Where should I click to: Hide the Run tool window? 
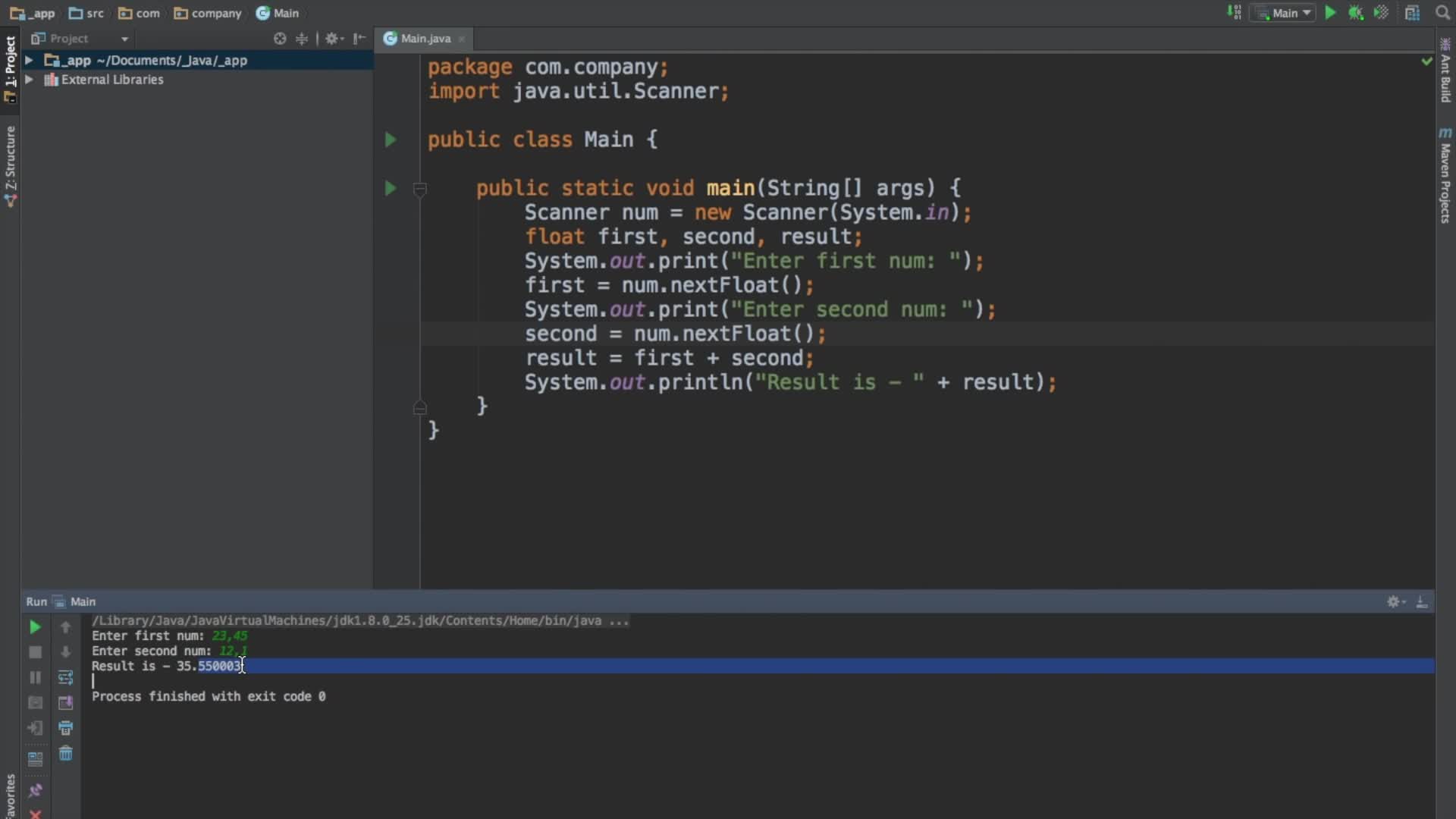(x=1422, y=601)
